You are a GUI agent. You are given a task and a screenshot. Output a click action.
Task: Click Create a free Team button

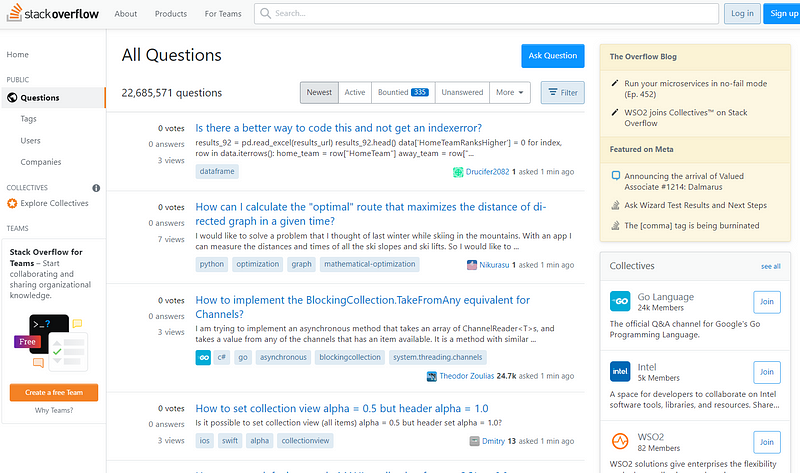pyautogui.click(x=54, y=392)
